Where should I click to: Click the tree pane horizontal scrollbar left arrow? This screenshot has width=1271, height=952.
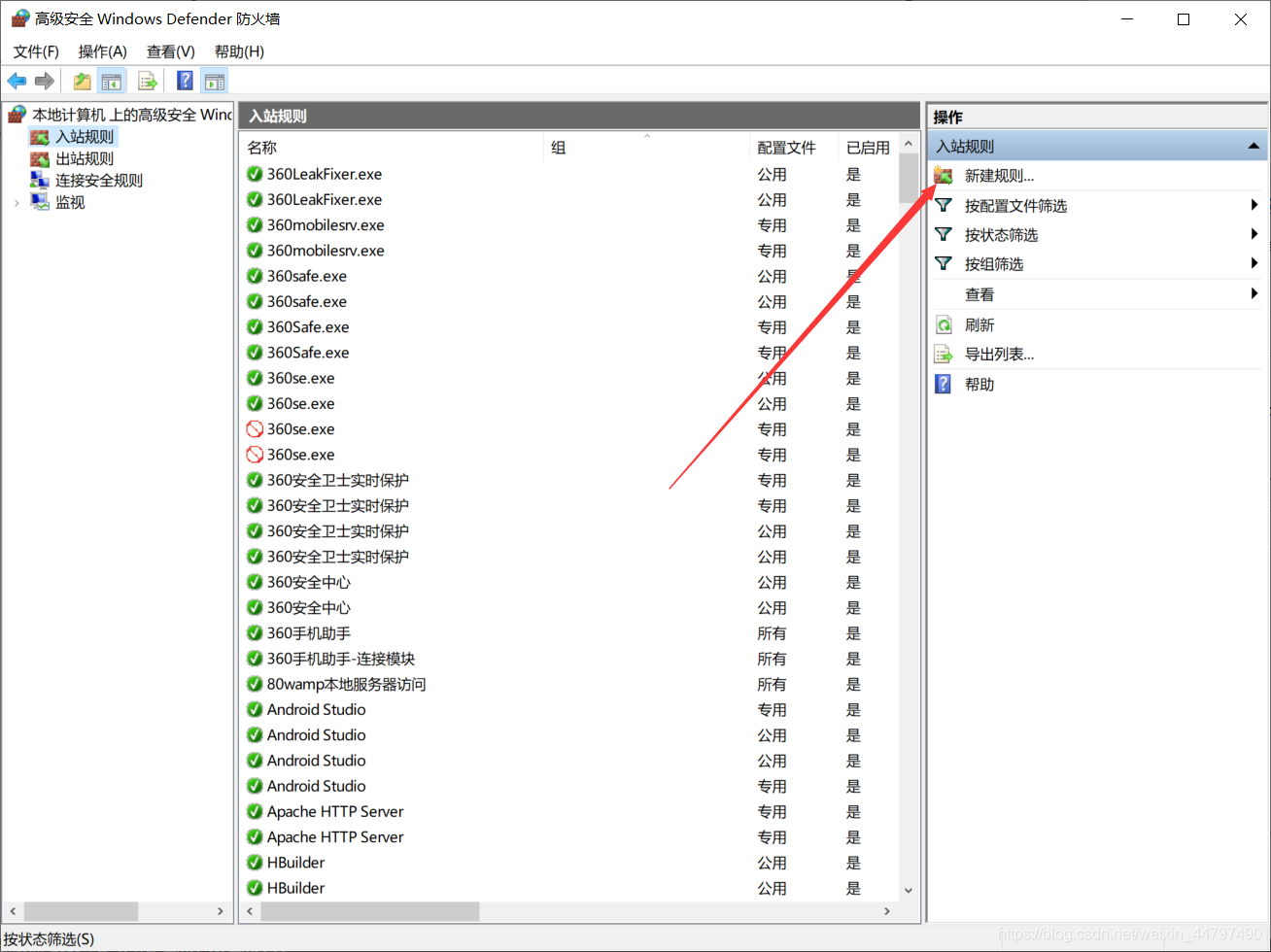(14, 911)
